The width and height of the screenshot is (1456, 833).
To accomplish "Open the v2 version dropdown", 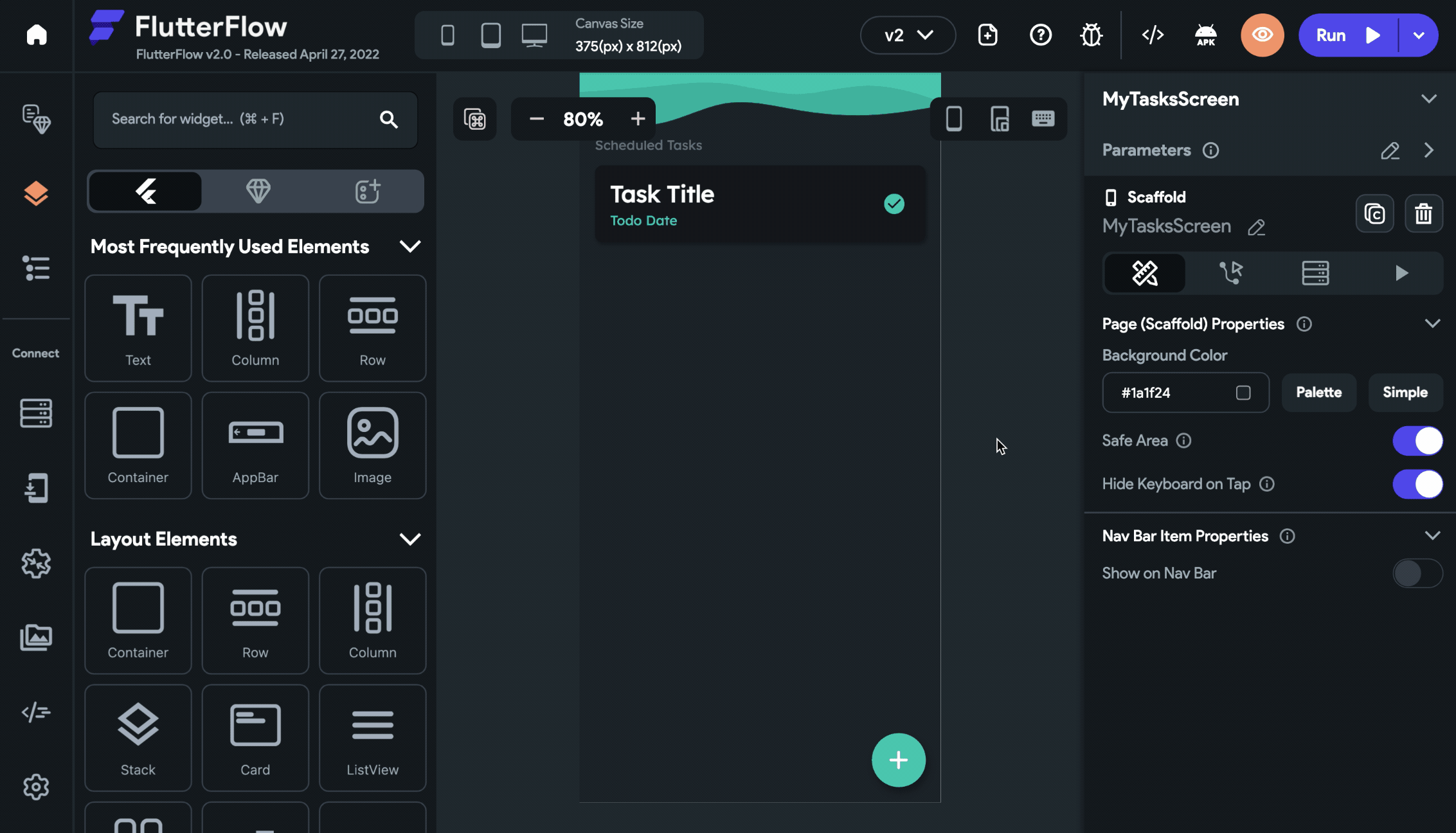I will [908, 35].
